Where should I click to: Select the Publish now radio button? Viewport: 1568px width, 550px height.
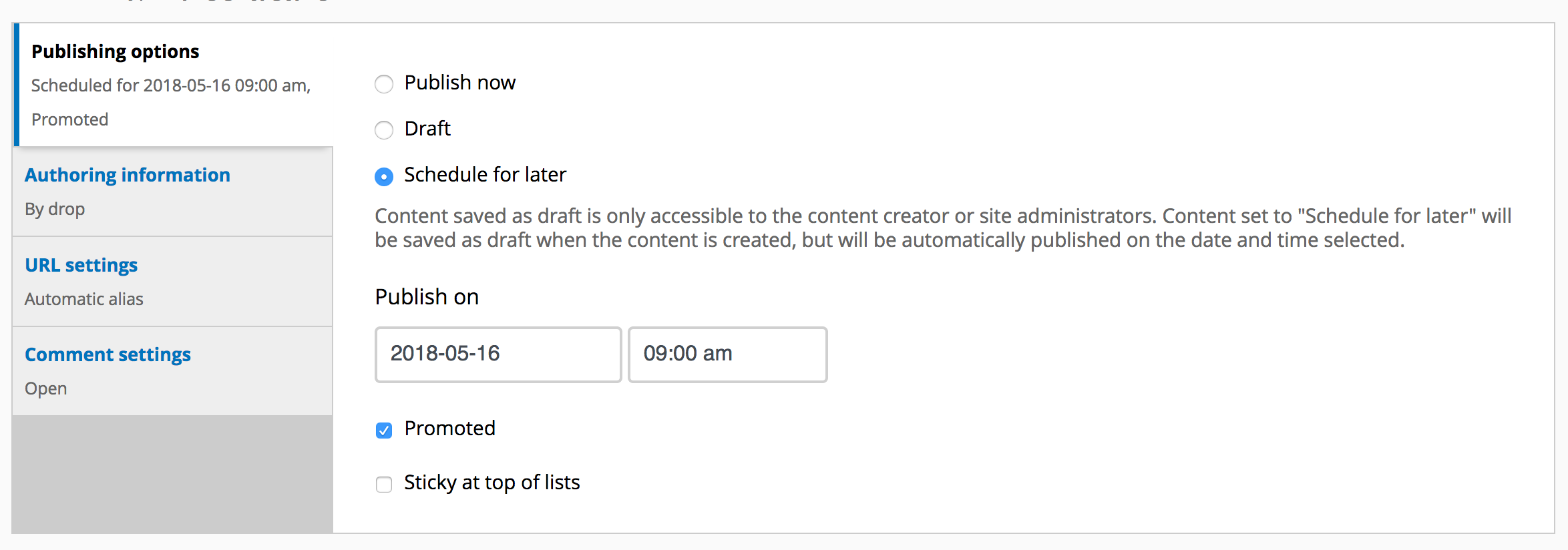tap(384, 84)
